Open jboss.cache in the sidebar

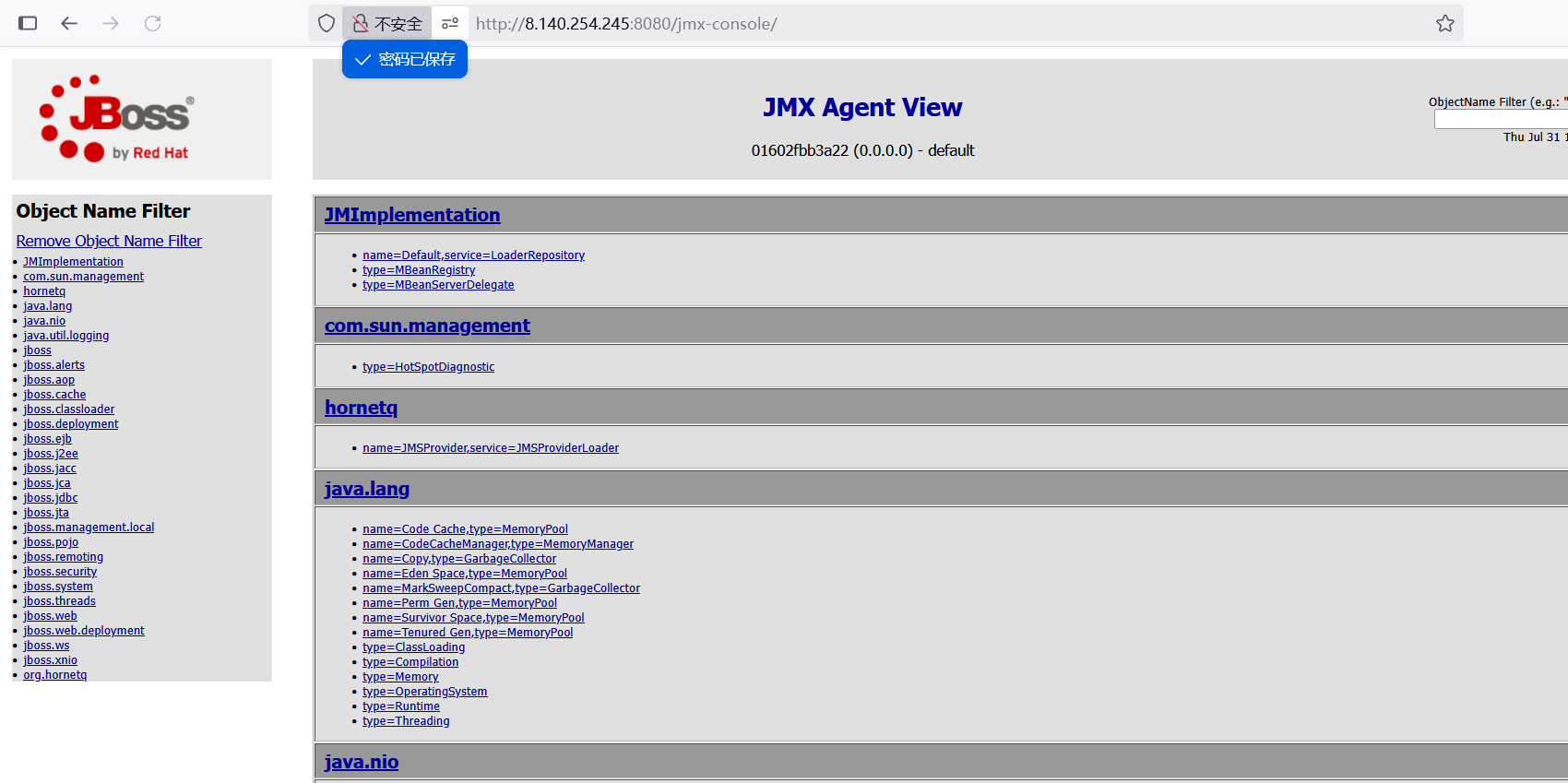click(54, 395)
